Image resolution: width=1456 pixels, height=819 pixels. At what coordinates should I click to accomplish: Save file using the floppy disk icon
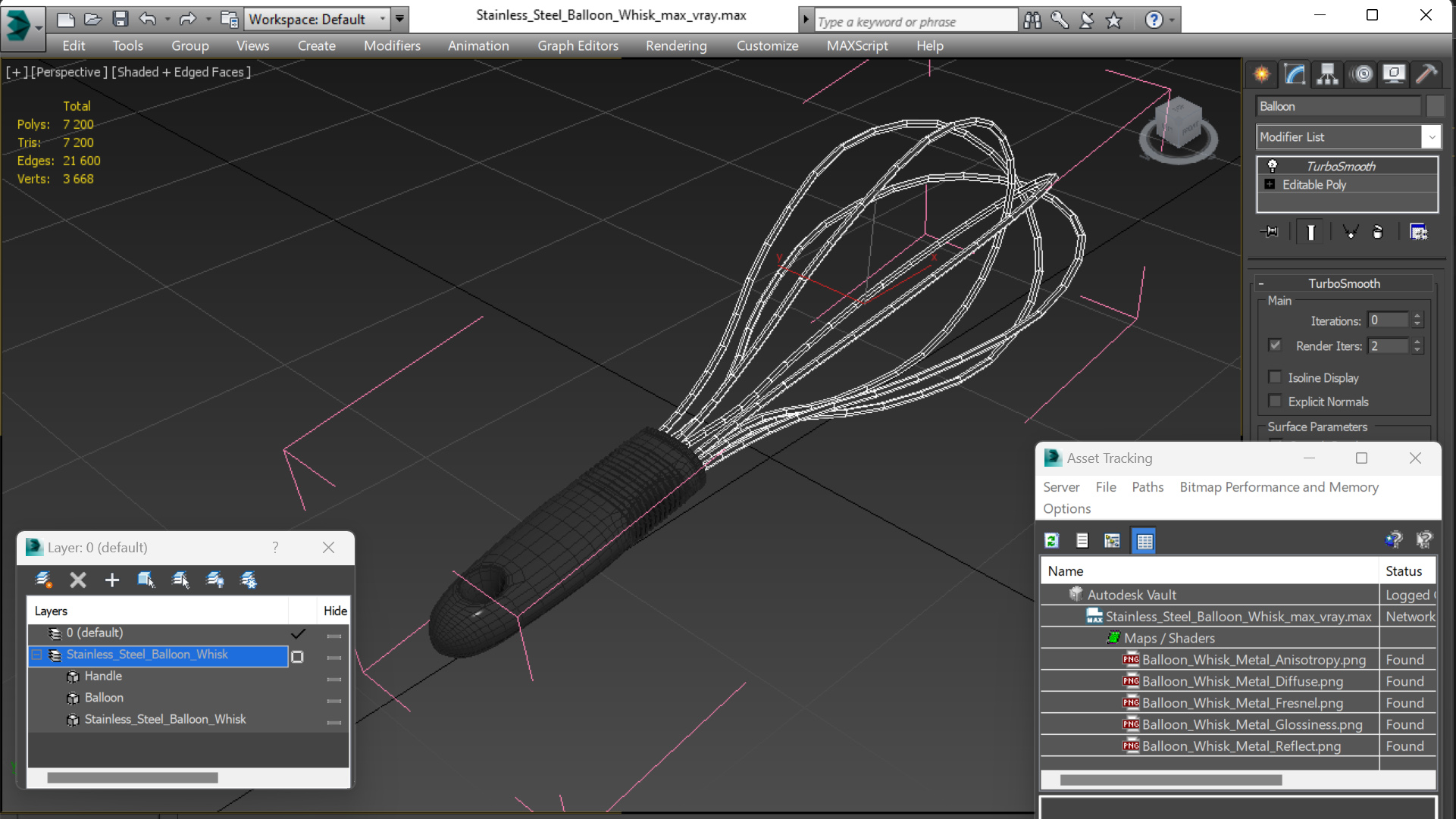(121, 19)
